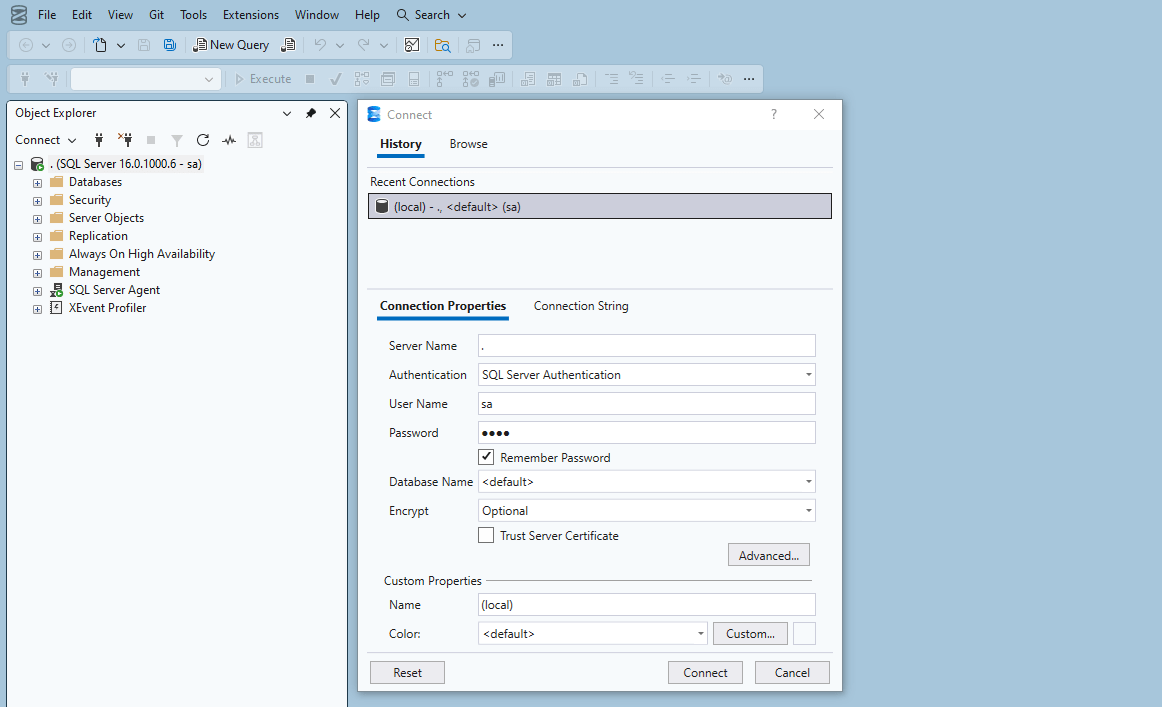This screenshot has width=1162, height=707.
Task: Click the Server Name input field
Action: [646, 346]
